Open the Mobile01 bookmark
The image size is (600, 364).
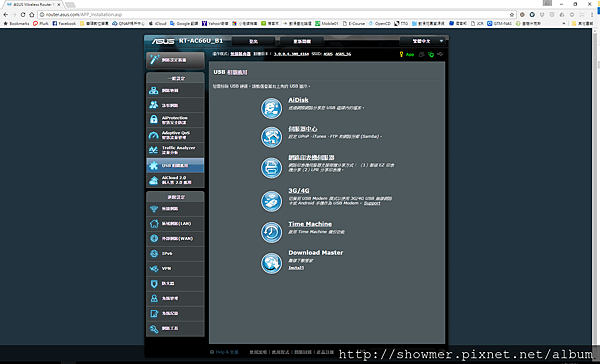(x=327, y=23)
